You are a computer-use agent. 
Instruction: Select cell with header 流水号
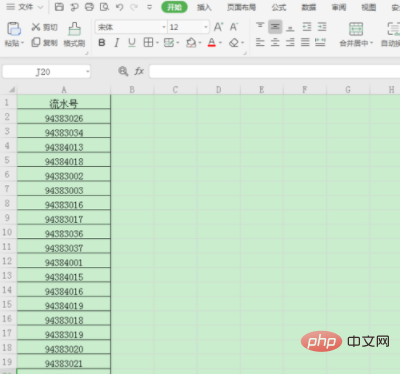(x=64, y=102)
